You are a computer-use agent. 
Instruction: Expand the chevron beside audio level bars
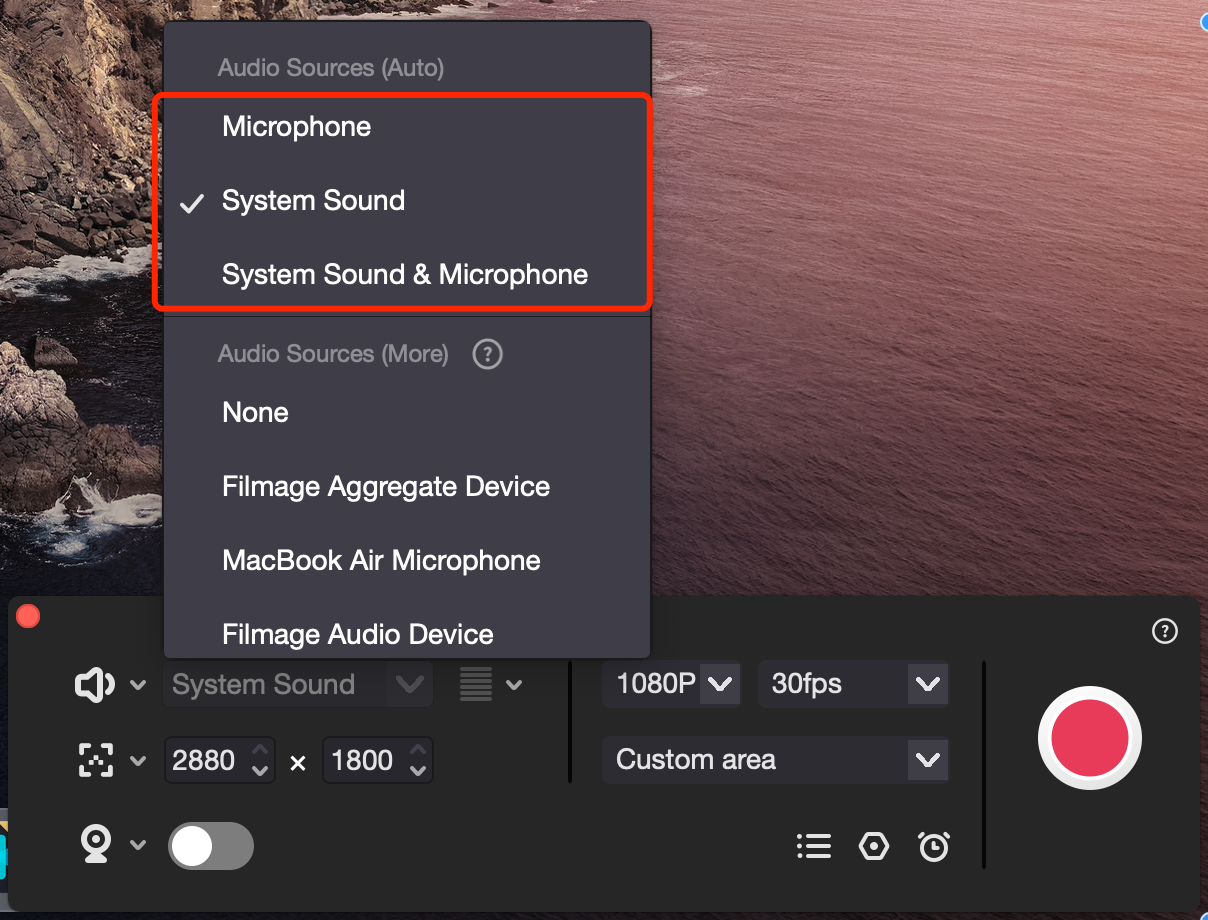pos(514,685)
